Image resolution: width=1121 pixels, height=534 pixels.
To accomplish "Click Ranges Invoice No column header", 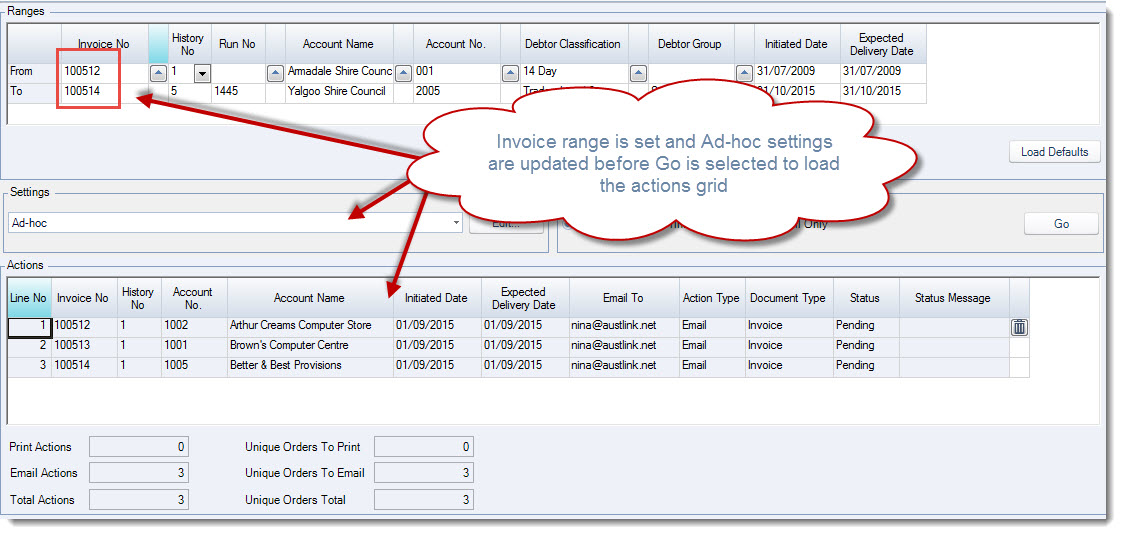I will (105, 44).
